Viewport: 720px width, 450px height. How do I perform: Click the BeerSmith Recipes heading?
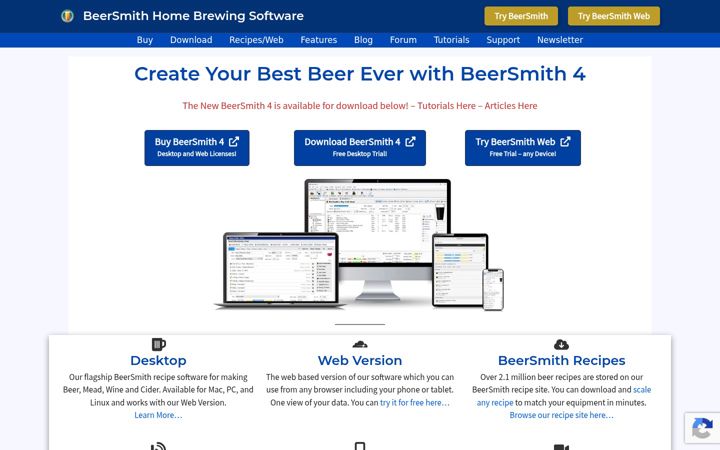(562, 360)
